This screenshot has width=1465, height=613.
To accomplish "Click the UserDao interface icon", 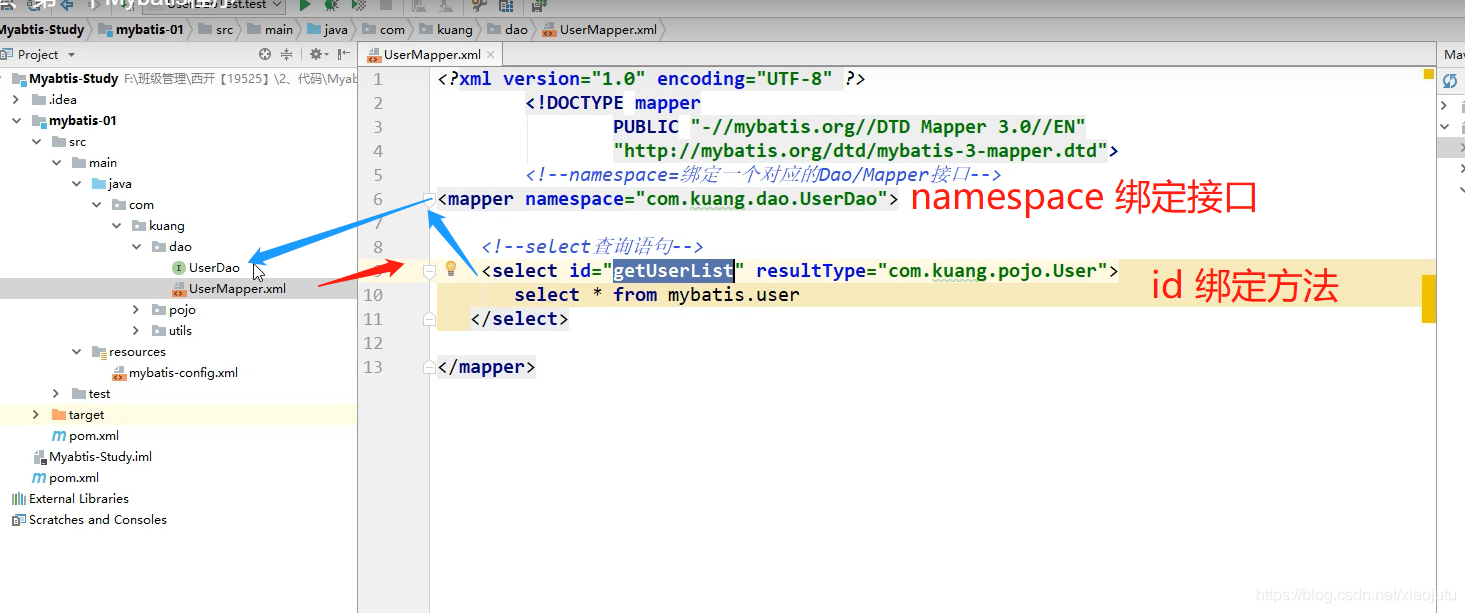I will [179, 267].
